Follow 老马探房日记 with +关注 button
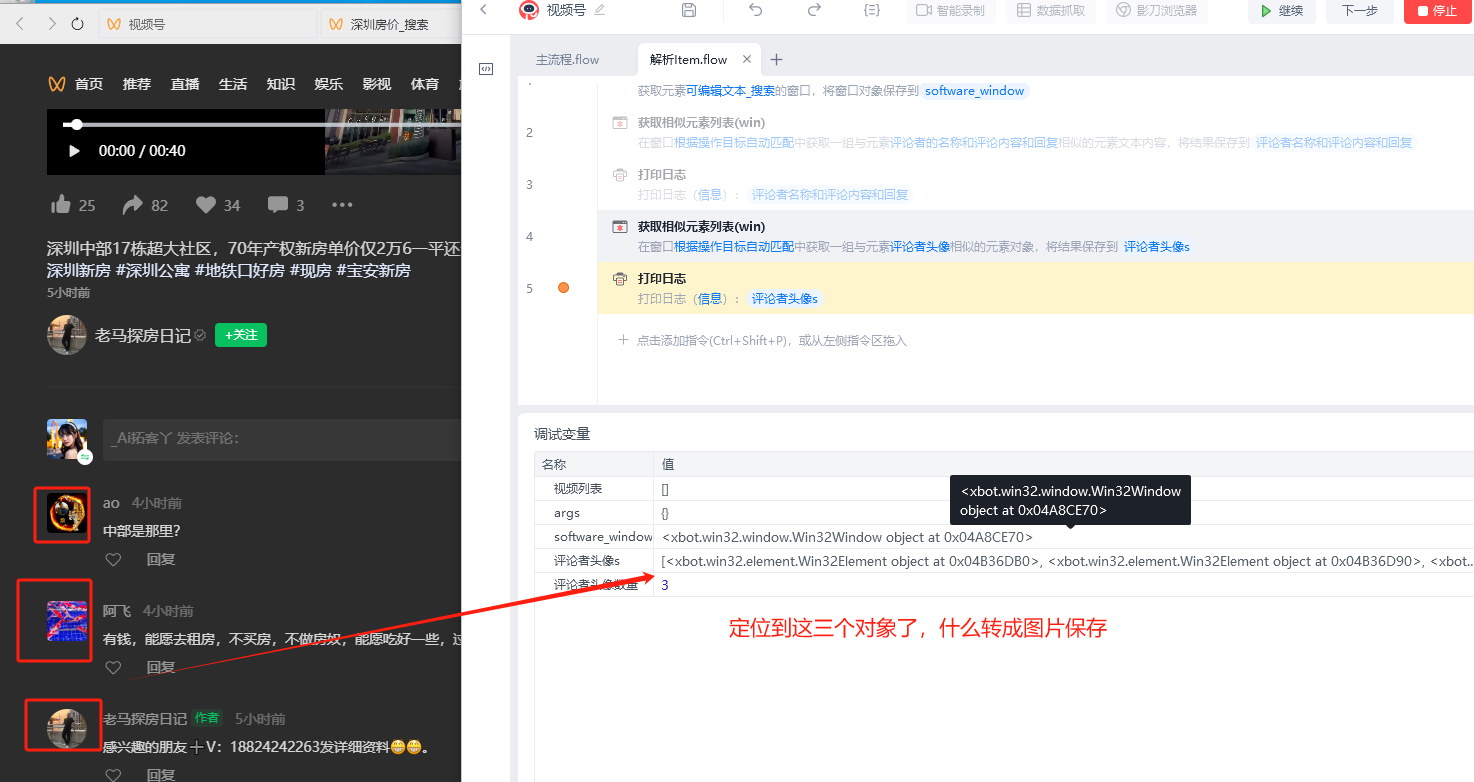 point(241,335)
